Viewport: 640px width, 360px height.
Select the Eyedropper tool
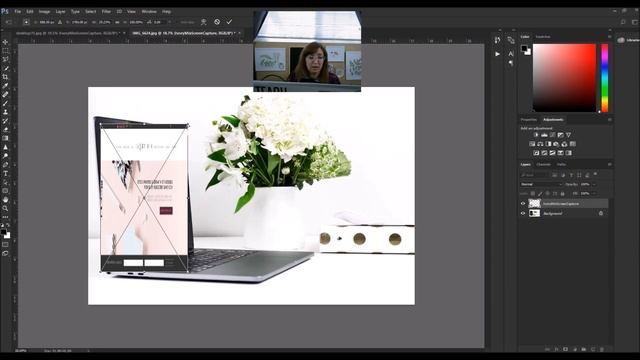(5, 86)
